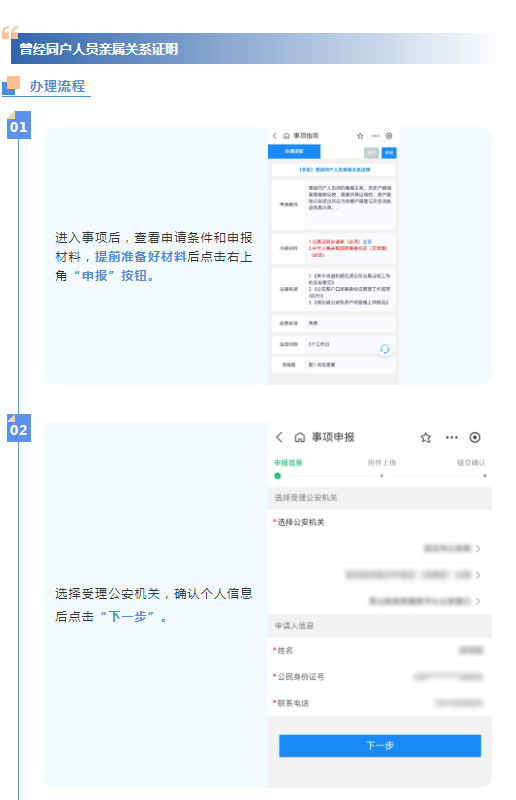The image size is (516, 800).
Task: Click the blue 下一步 button
Action: click(380, 745)
